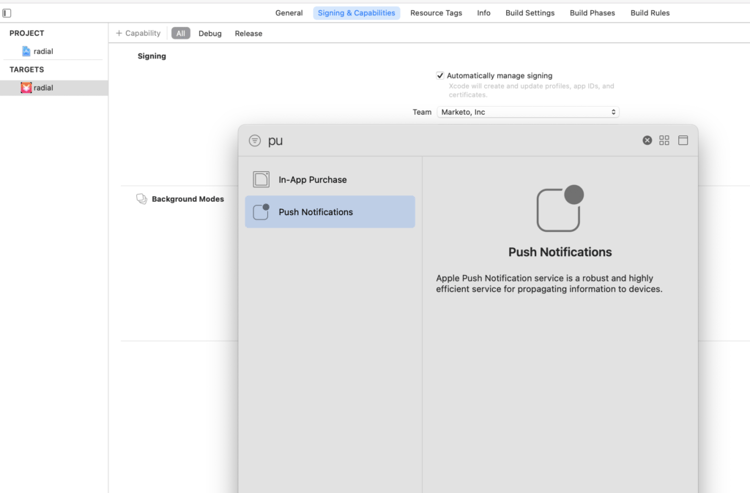Click the Push Notifications detail heading

560,252
